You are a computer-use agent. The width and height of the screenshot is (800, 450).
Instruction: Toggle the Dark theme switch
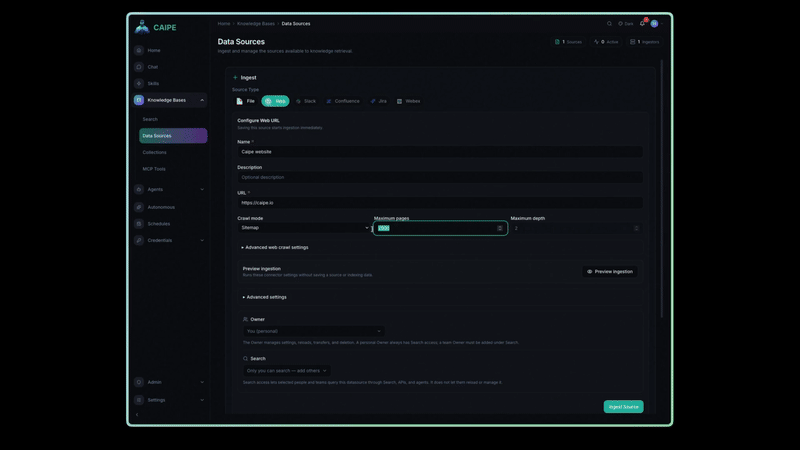coord(626,23)
